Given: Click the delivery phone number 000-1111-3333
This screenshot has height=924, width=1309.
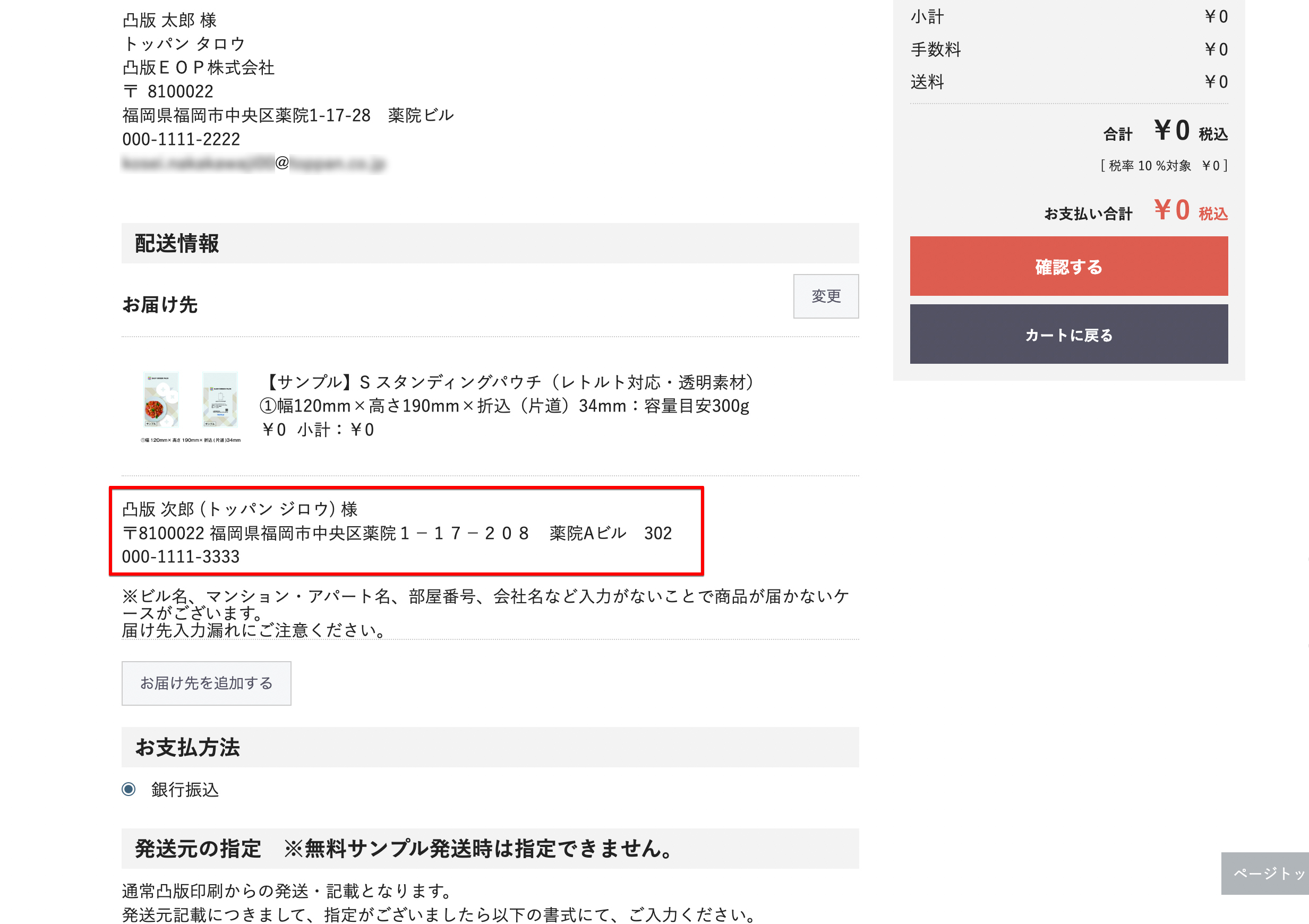Looking at the screenshot, I should (181, 557).
